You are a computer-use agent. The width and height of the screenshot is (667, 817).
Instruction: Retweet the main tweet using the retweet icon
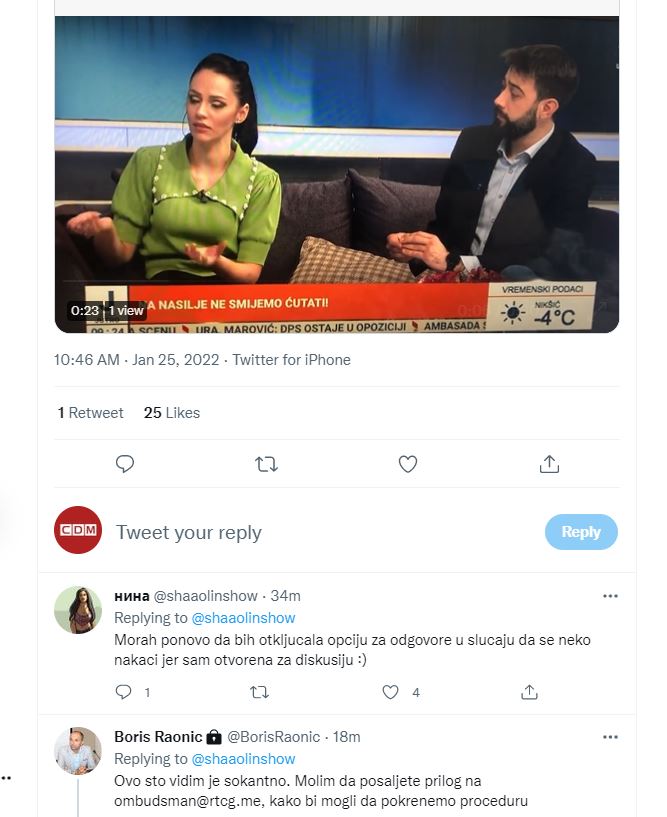(x=266, y=464)
